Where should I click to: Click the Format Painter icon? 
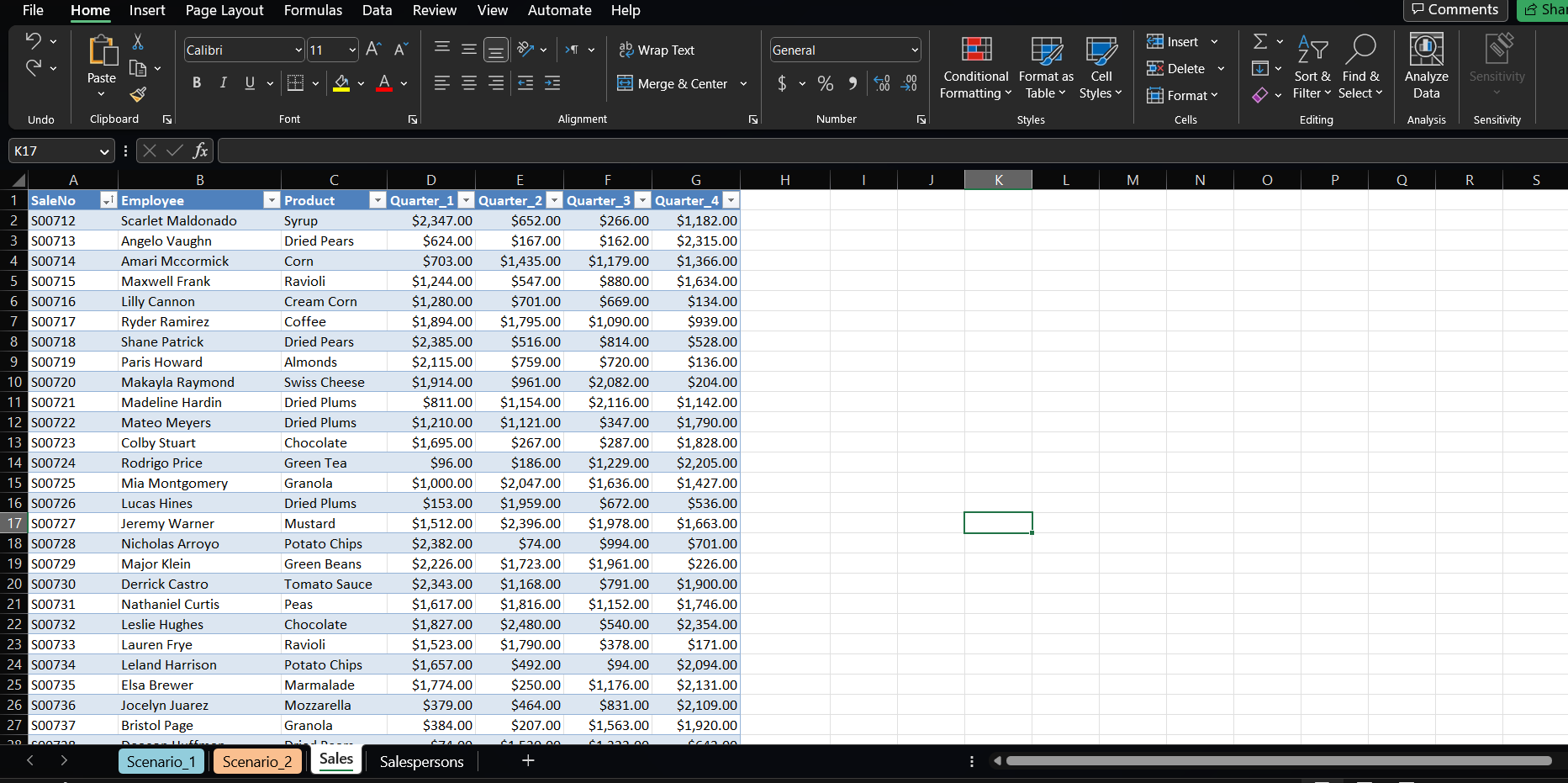pos(137,94)
